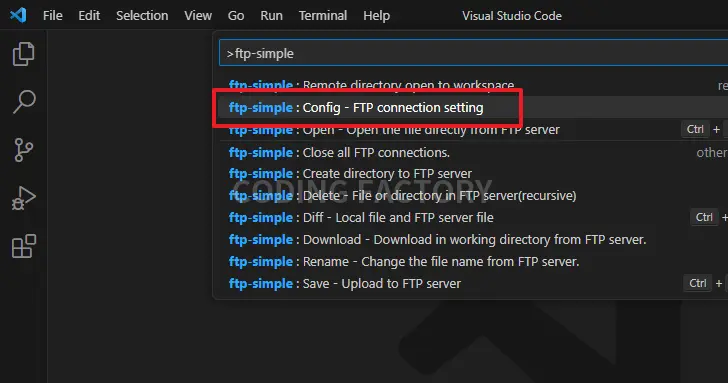Choose Save - Upload to FTP server
Viewport: 728px width, 383px height.
click(x=470, y=283)
